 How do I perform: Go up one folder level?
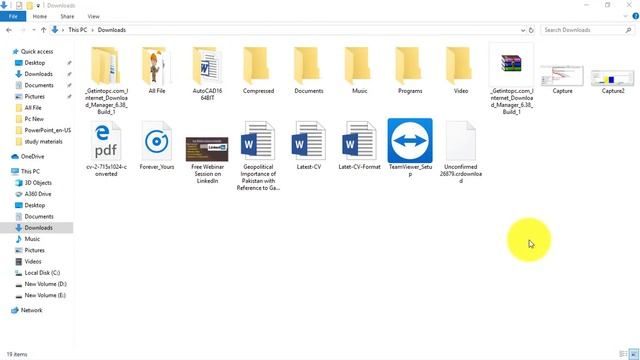tap(43, 30)
